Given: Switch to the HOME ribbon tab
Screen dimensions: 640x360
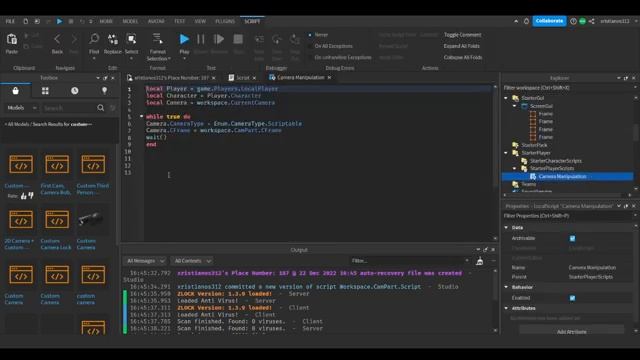Looking at the screenshot, I should pos(106,21).
